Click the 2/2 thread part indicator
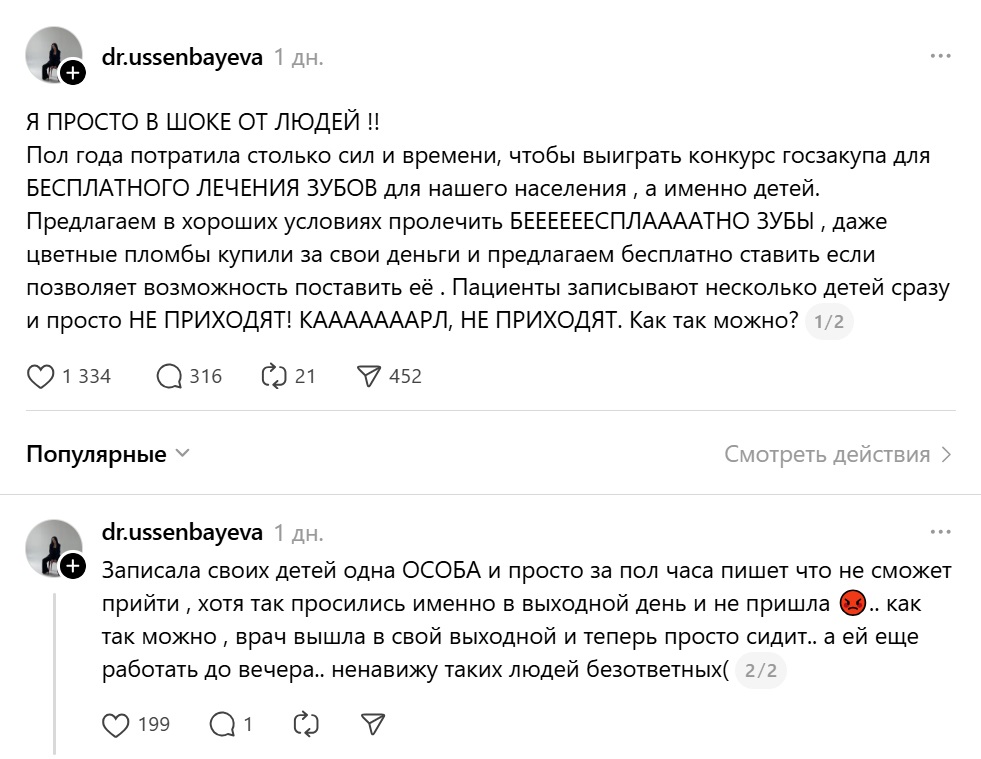Image resolution: width=981 pixels, height=759 pixels. pos(761,672)
